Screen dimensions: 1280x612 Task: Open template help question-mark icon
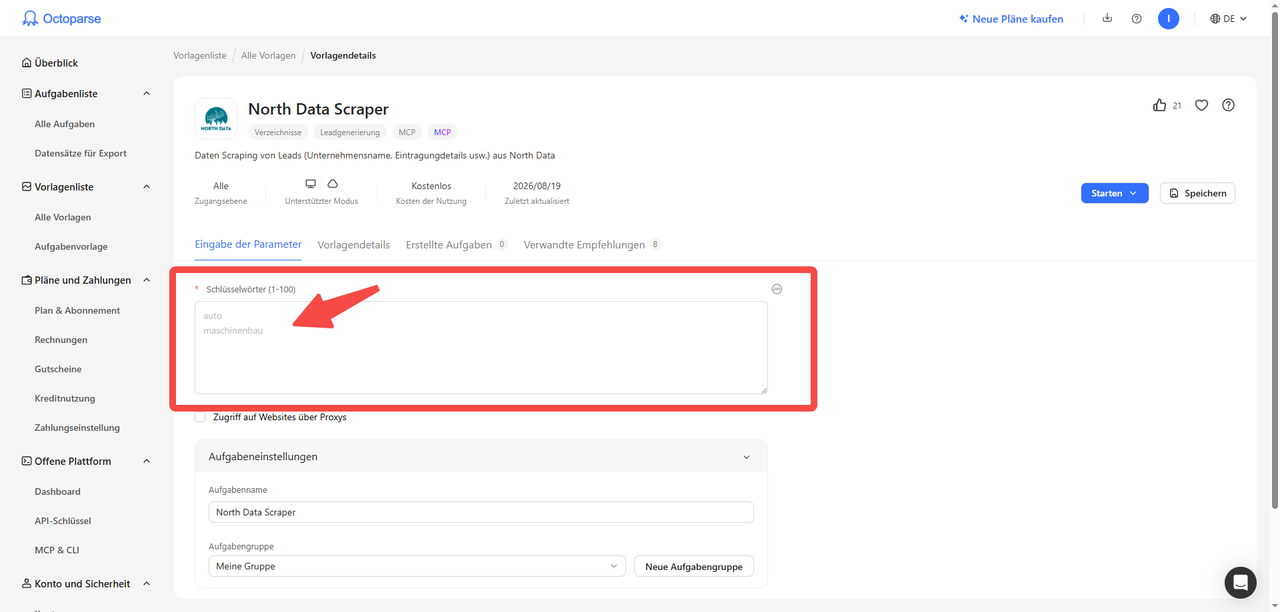[1229, 105]
